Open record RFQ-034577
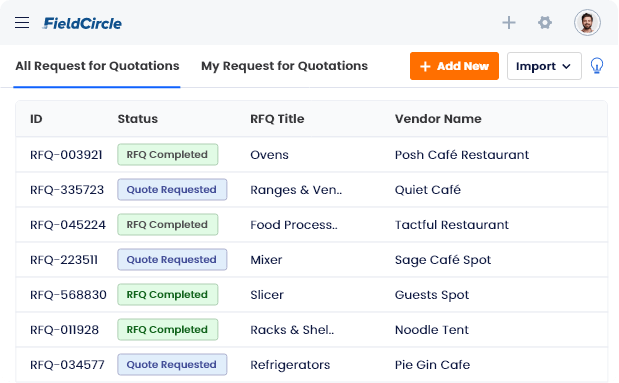Screen dimensions: 619x383 [67, 364]
